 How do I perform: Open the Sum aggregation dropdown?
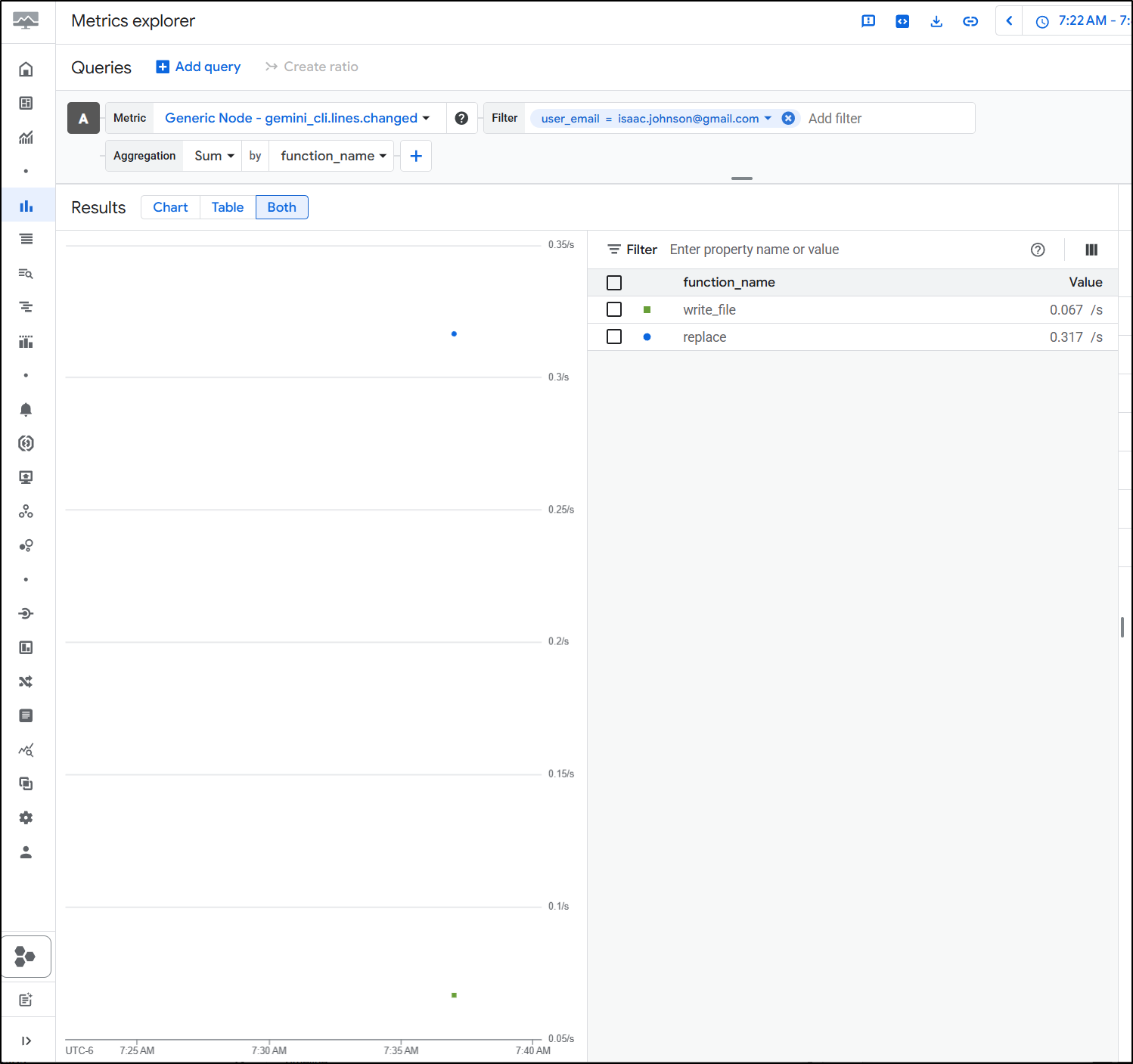[x=213, y=156]
